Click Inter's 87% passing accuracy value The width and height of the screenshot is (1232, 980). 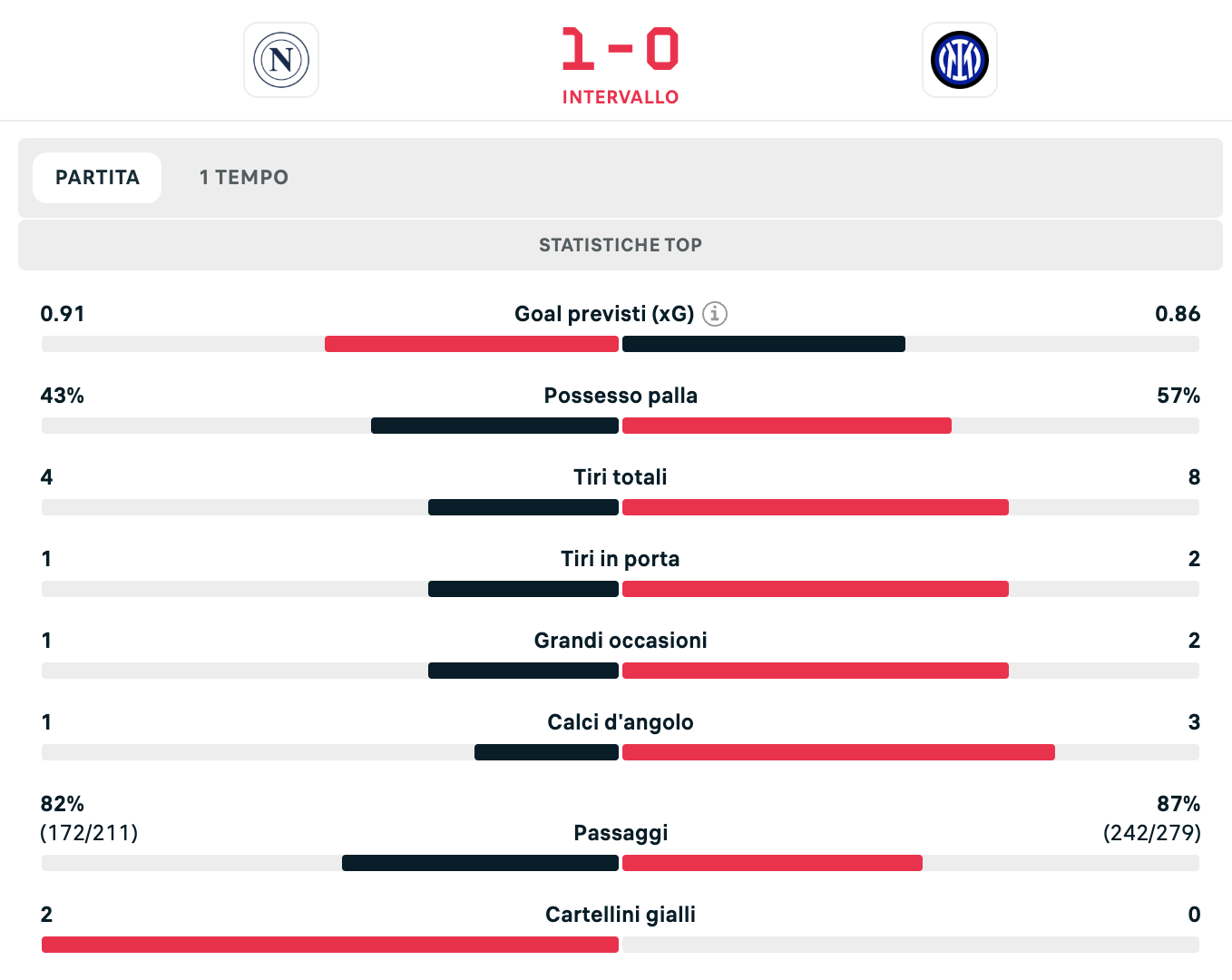pos(1178,804)
